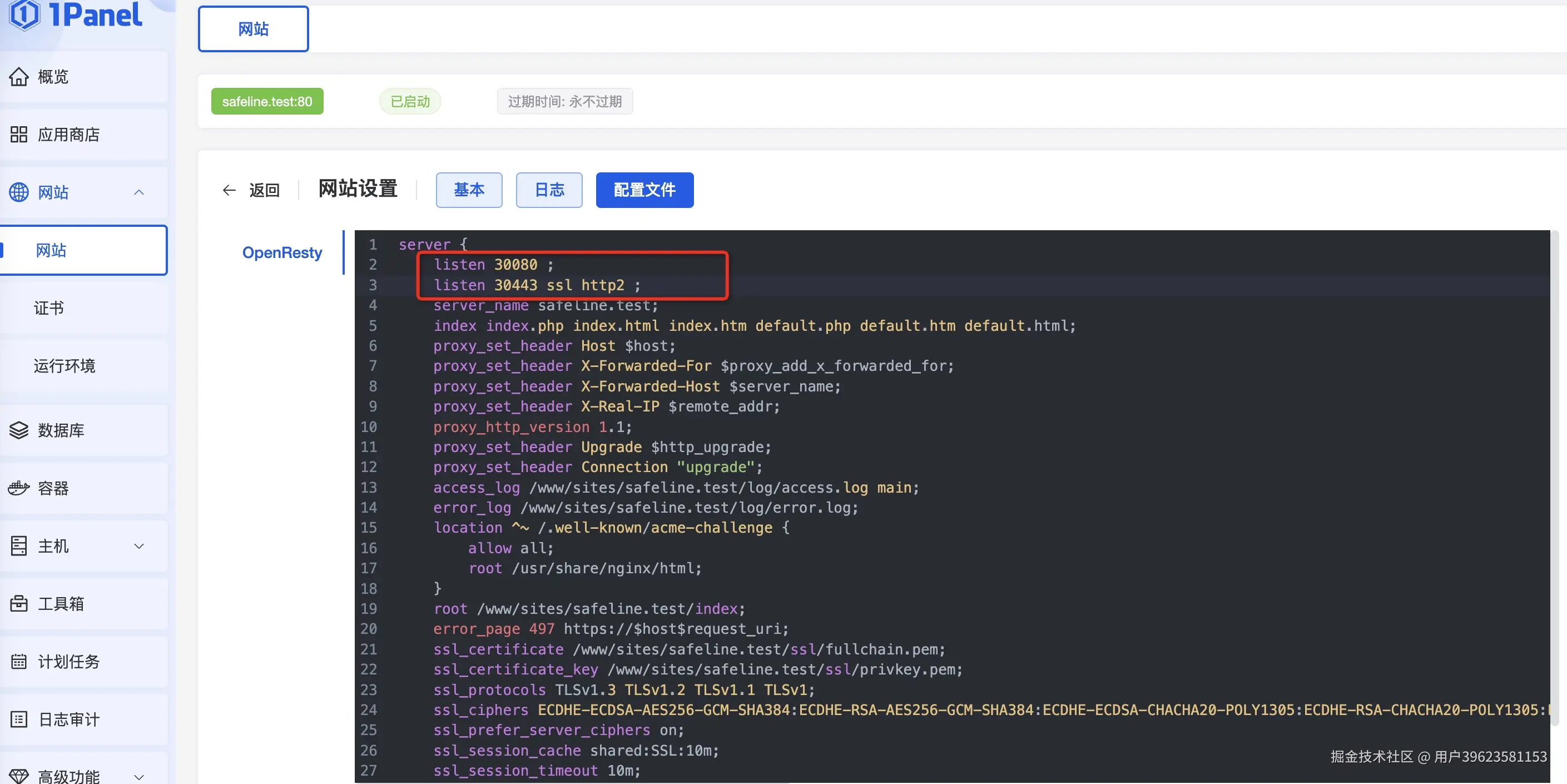Click the safeline.test:80 green tag
This screenshot has height=784, width=1567.
pyautogui.click(x=267, y=101)
